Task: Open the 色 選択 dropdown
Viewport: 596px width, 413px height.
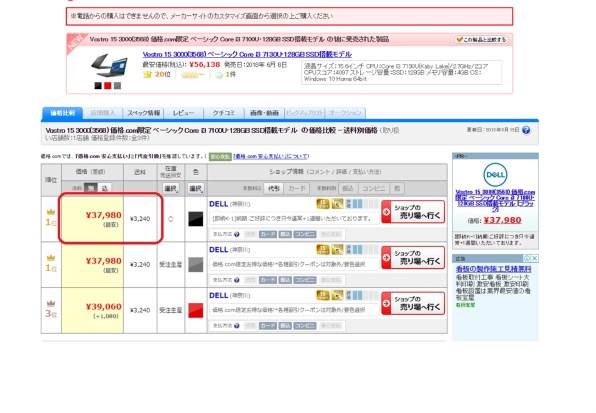Action: (x=196, y=188)
